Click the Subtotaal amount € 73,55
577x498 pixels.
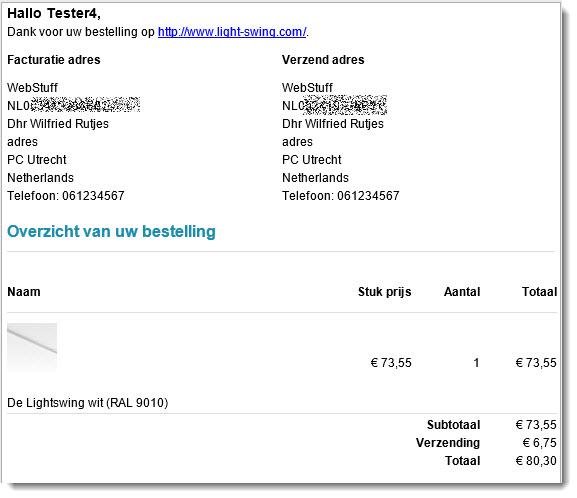pos(536,425)
